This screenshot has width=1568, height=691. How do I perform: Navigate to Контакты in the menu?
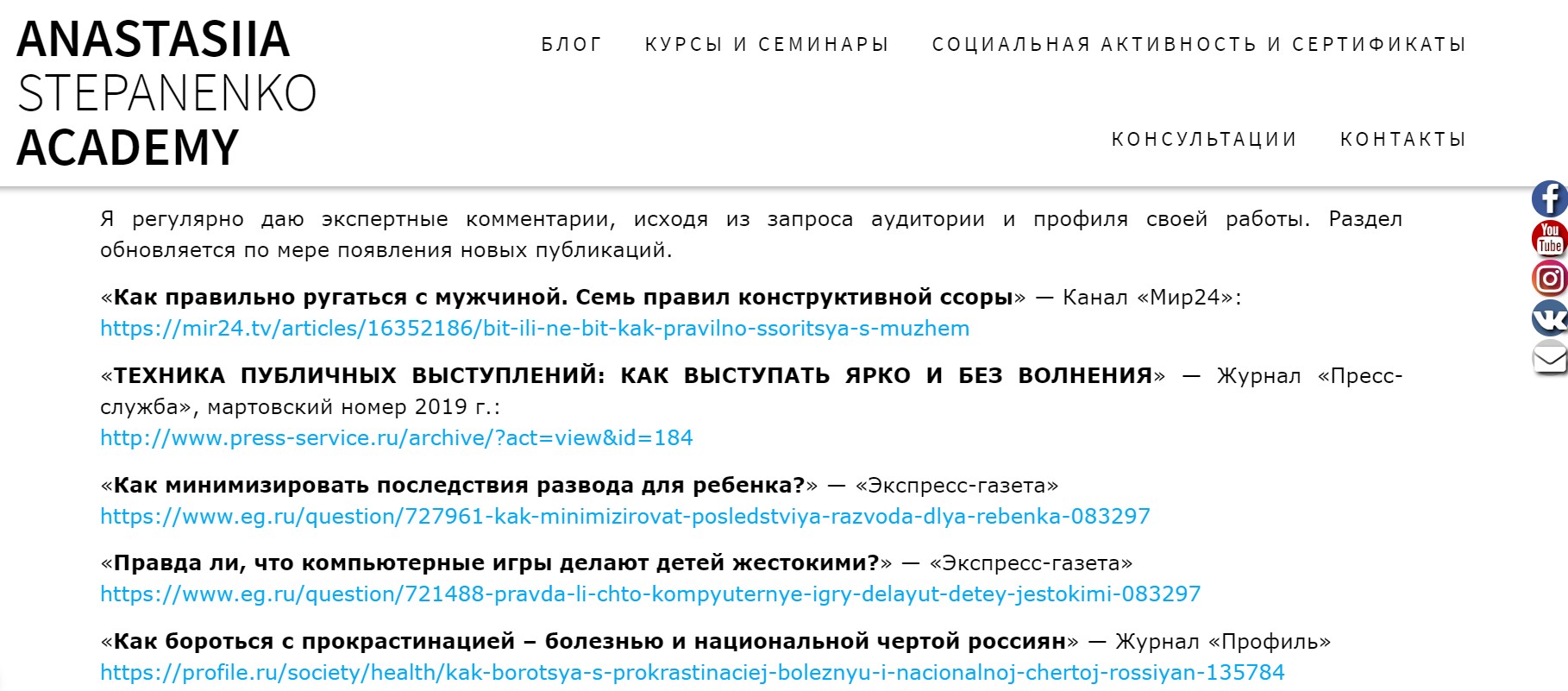(1403, 140)
